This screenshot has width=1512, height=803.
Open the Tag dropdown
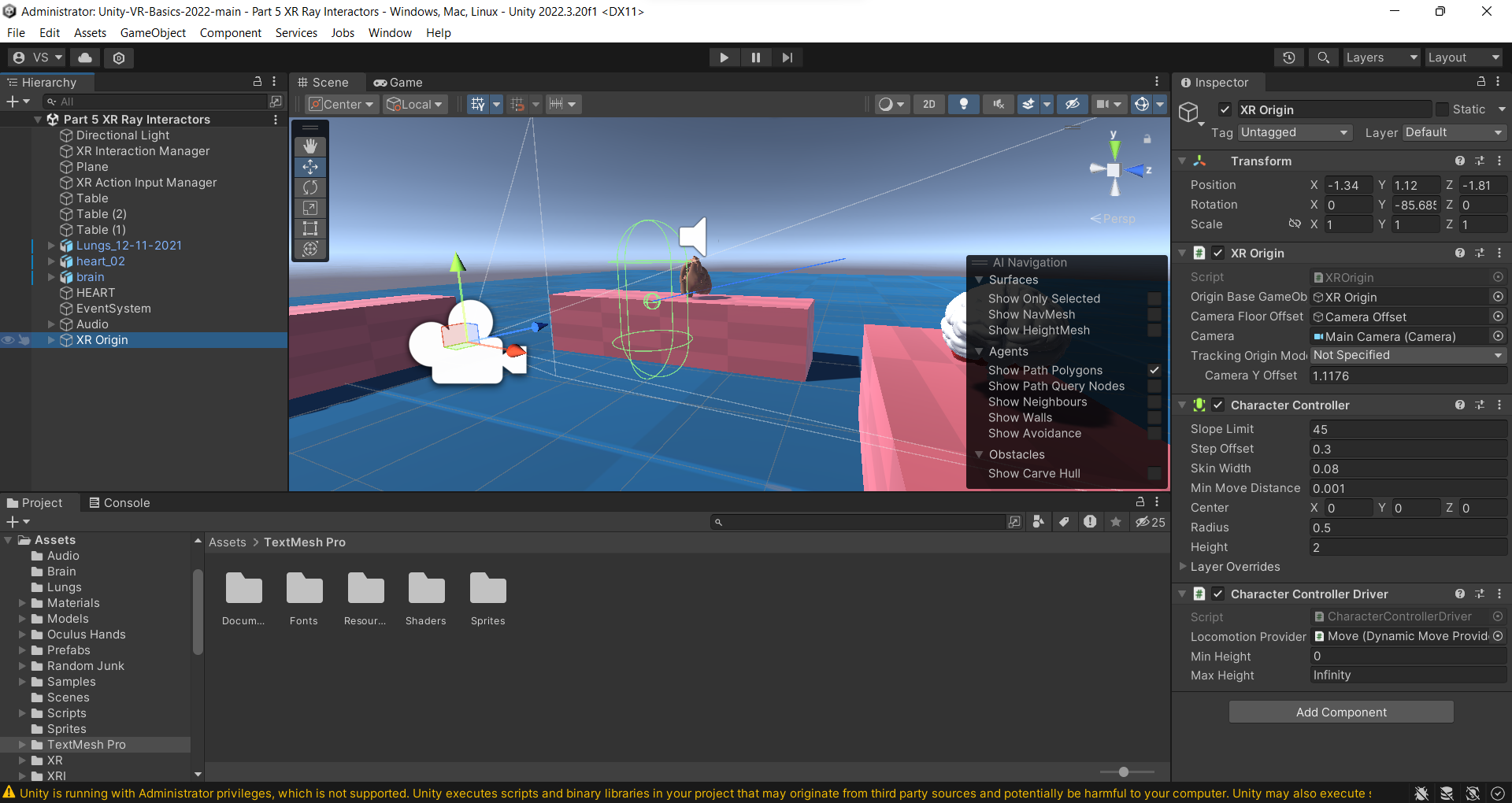click(x=1295, y=132)
